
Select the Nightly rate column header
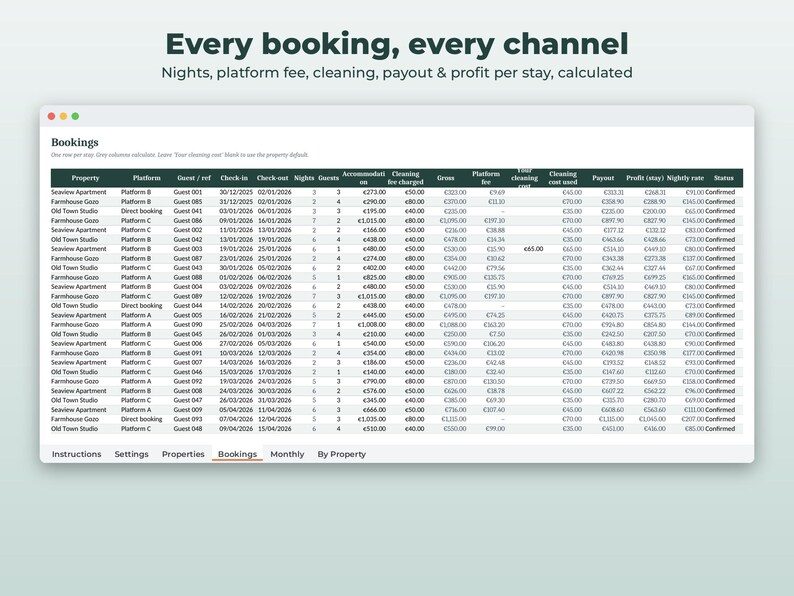pyautogui.click(x=685, y=178)
